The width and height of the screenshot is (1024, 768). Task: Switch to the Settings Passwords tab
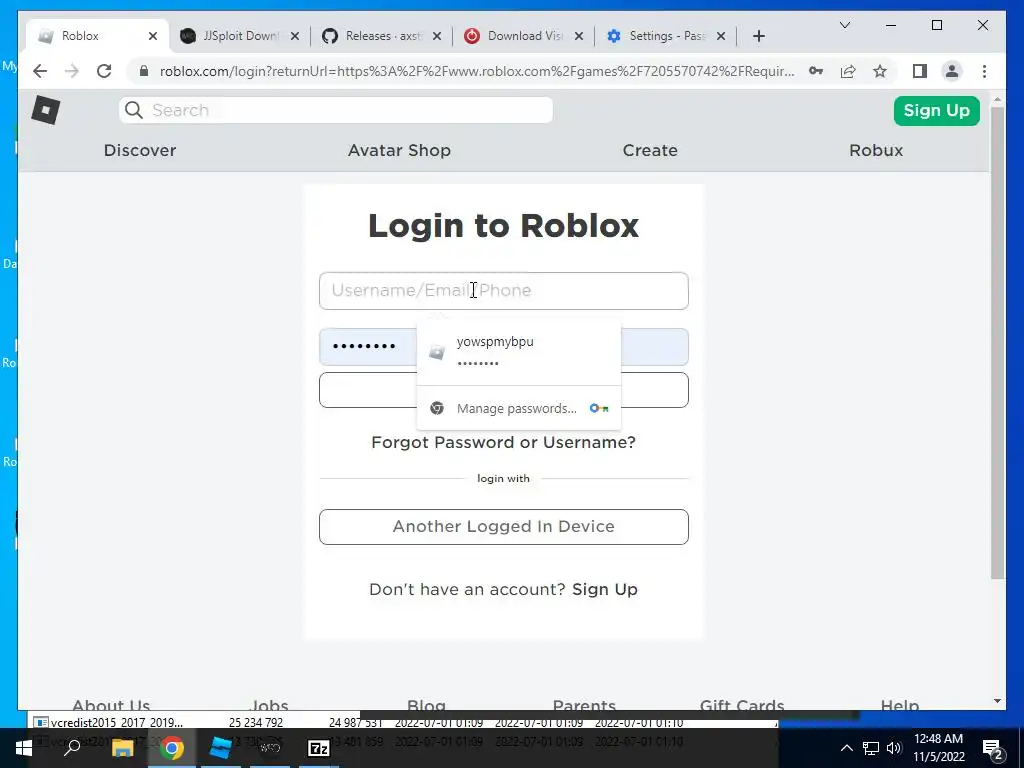666,36
